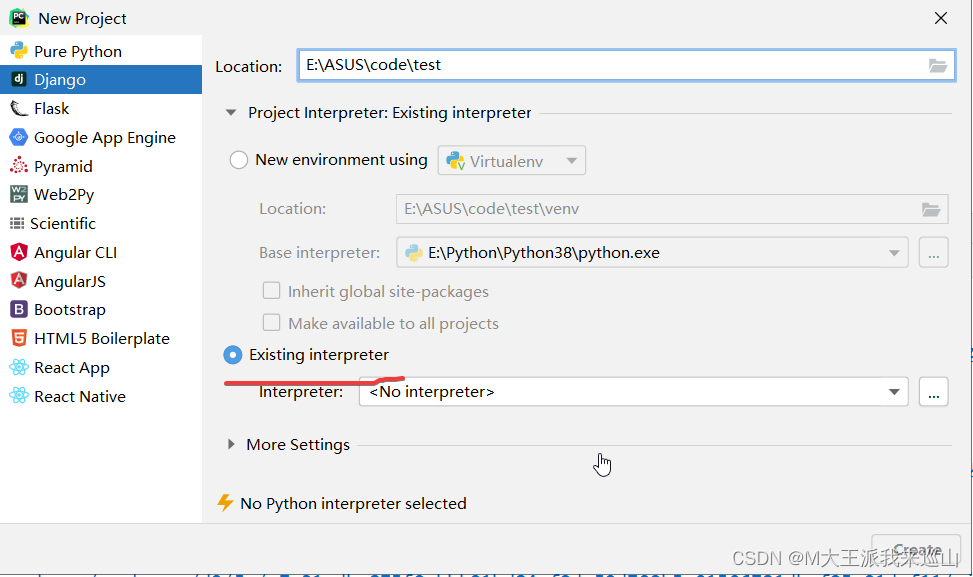Select New environment using radio button
Viewport: 973px width, 577px height.
click(x=239, y=160)
